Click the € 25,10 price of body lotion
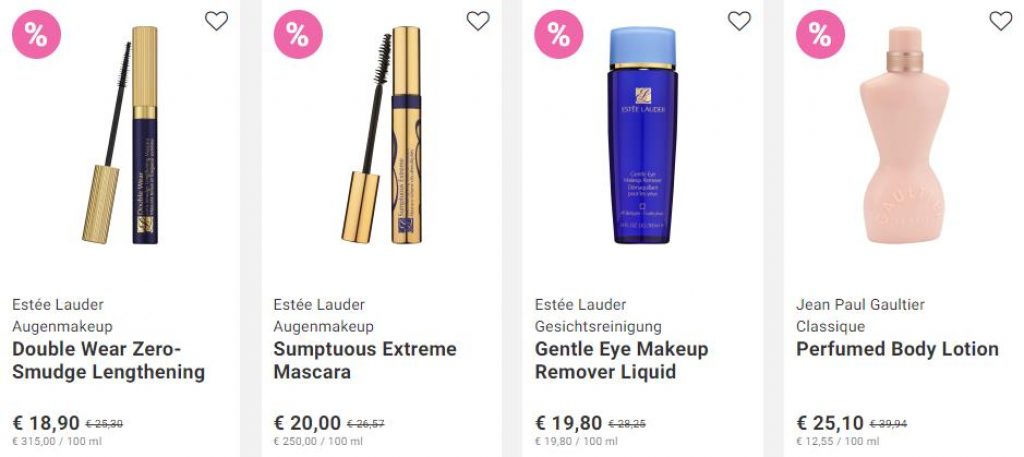 [829, 423]
